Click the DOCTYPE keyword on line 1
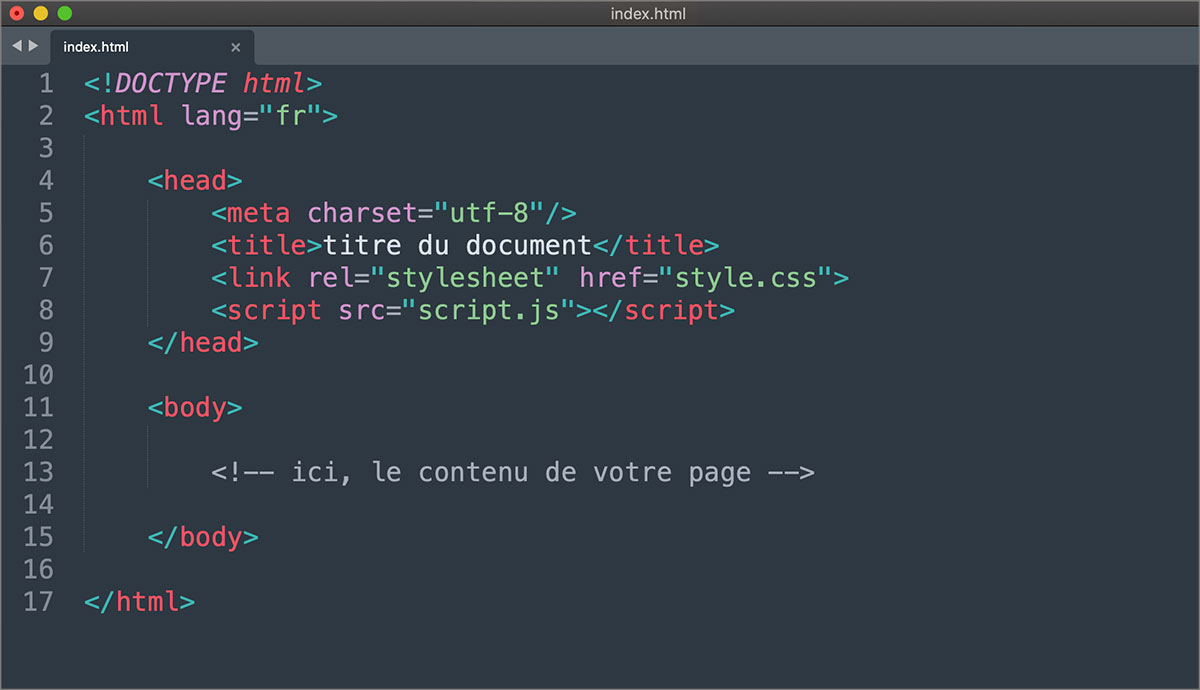The height and width of the screenshot is (690, 1200). click(171, 83)
